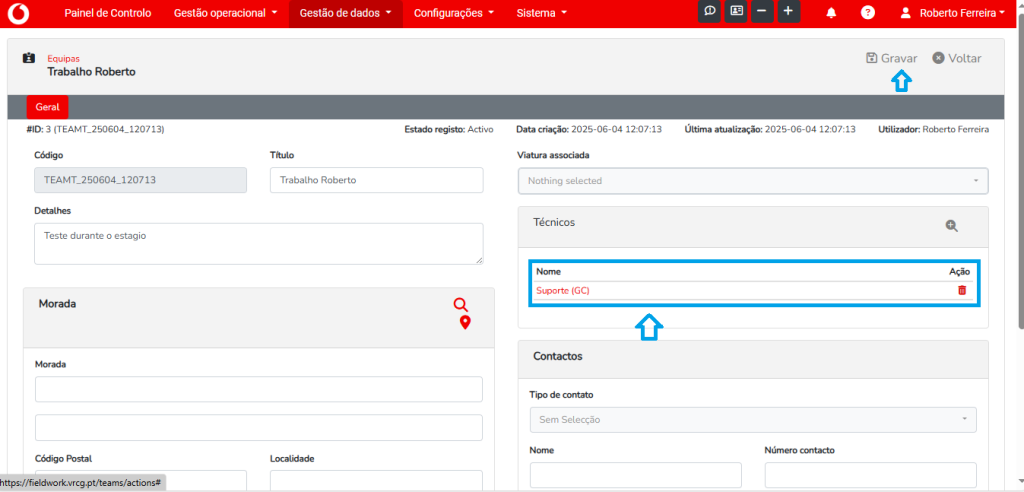Viewport: 1024px width, 492px height.
Task: Expand Gestão de dados menu
Action: point(345,13)
